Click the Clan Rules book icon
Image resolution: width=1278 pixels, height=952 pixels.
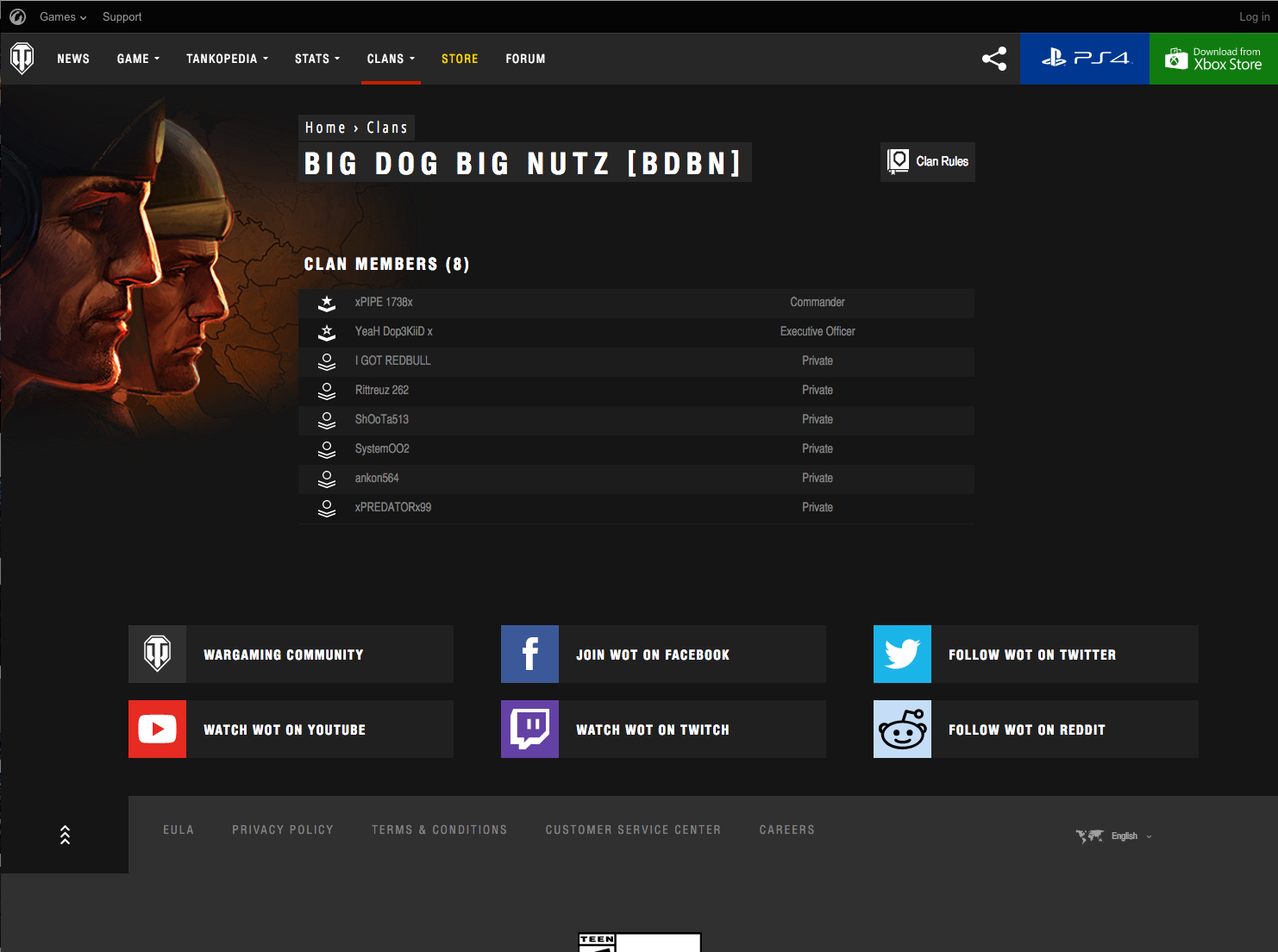pos(899,161)
